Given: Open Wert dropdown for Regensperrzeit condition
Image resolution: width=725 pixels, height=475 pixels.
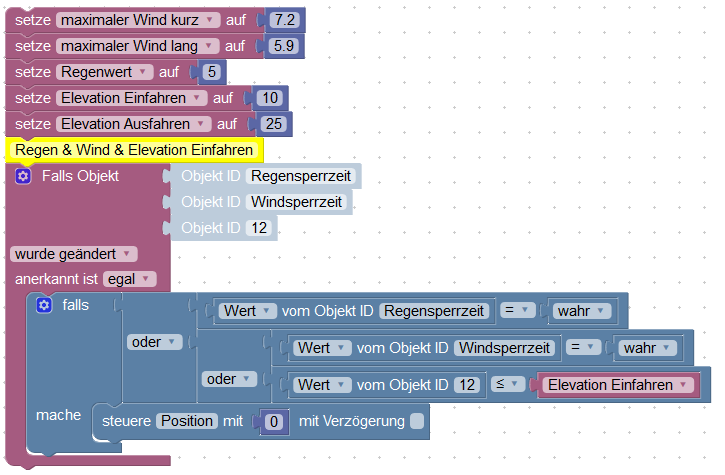Looking at the screenshot, I should [x=247, y=311].
